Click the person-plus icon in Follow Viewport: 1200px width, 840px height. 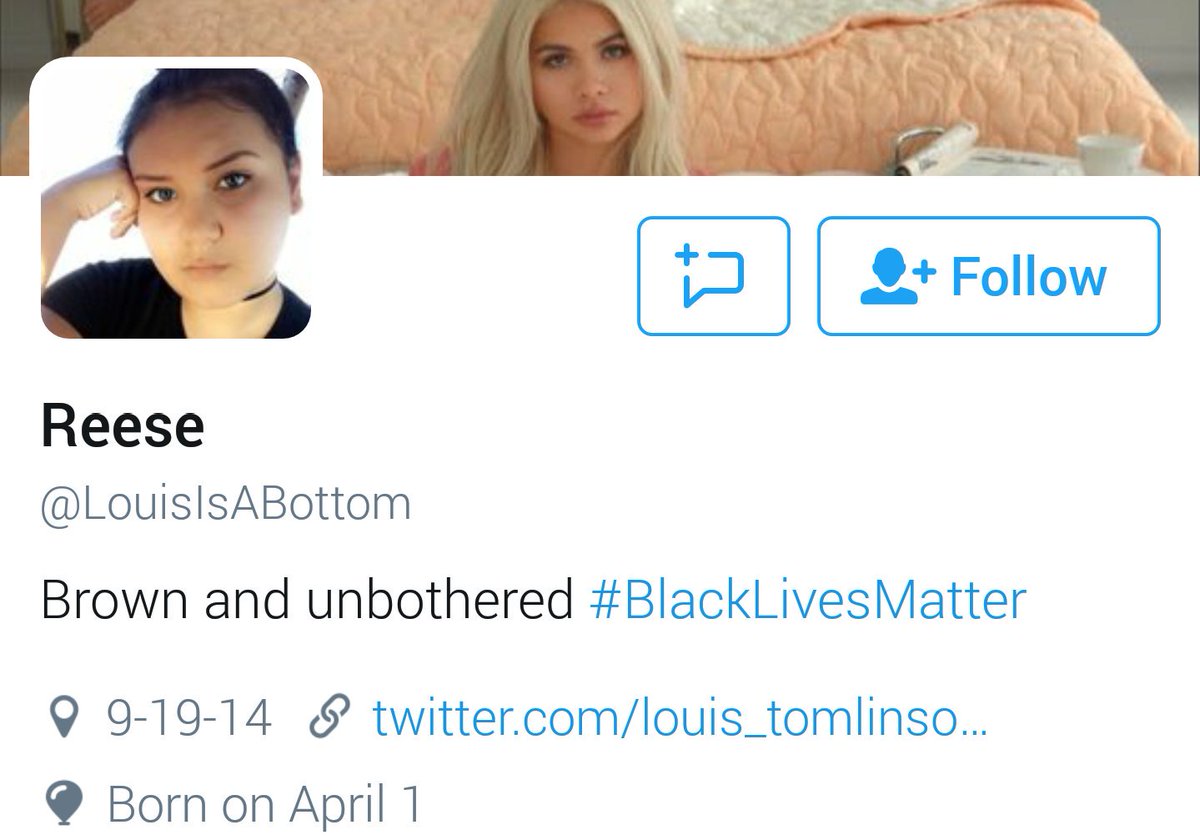[897, 277]
